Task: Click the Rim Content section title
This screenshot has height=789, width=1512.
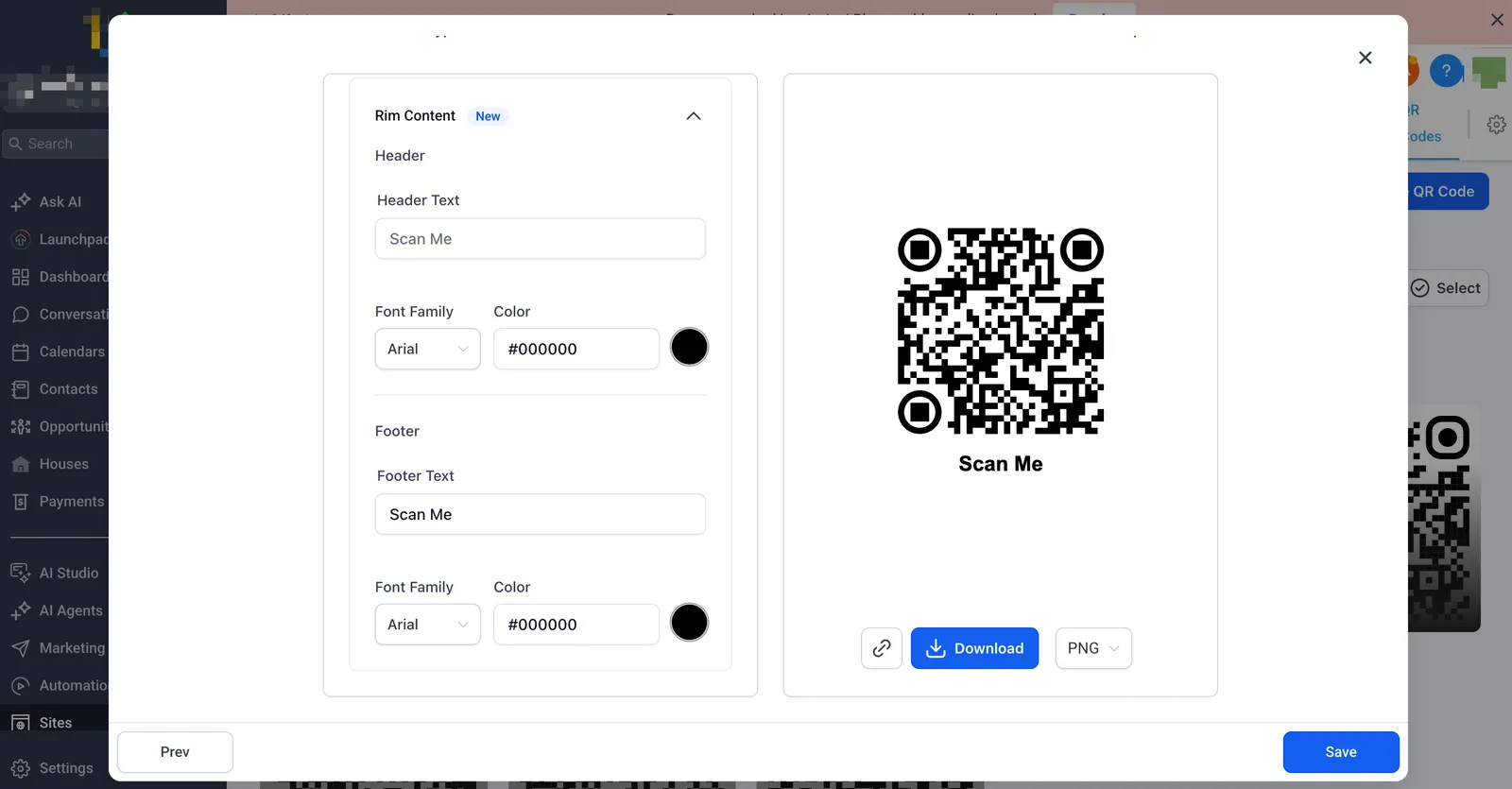Action: (x=415, y=115)
